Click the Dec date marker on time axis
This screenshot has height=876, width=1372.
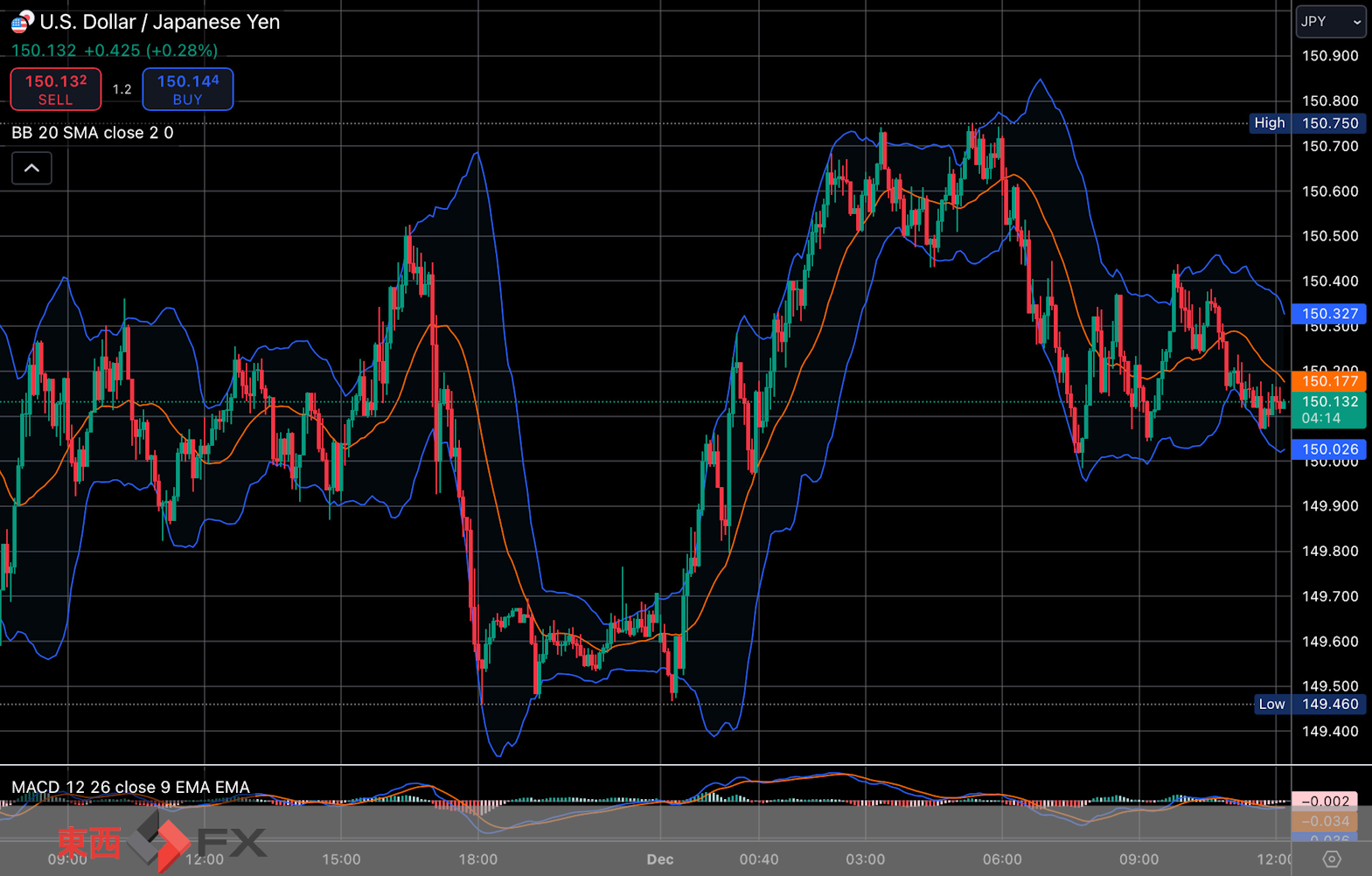(660, 859)
